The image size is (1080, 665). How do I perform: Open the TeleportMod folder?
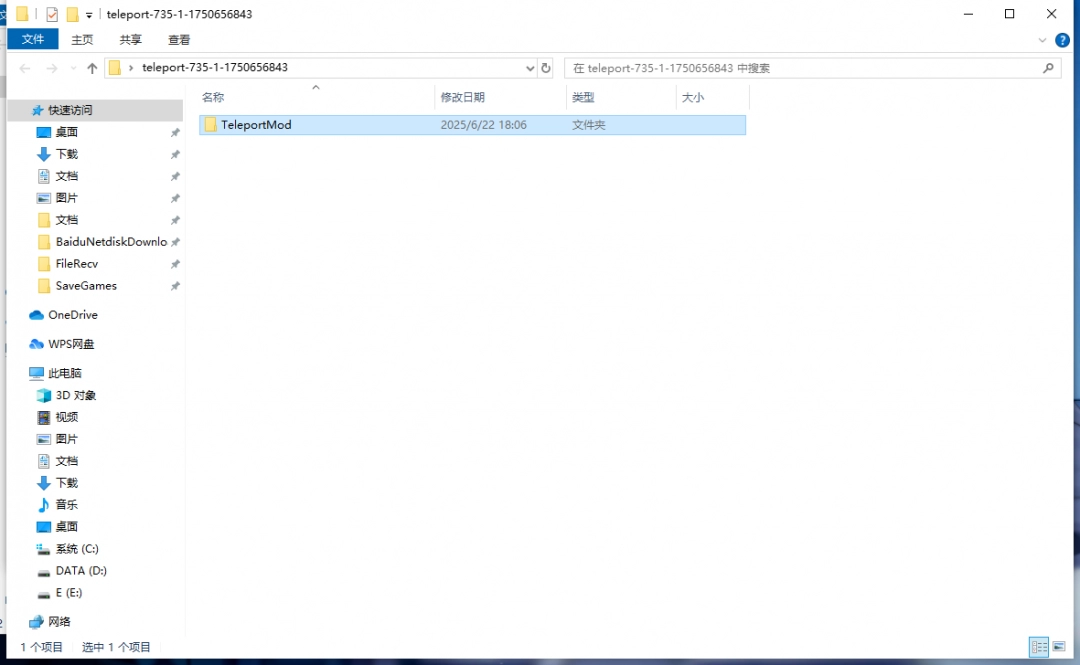256,125
